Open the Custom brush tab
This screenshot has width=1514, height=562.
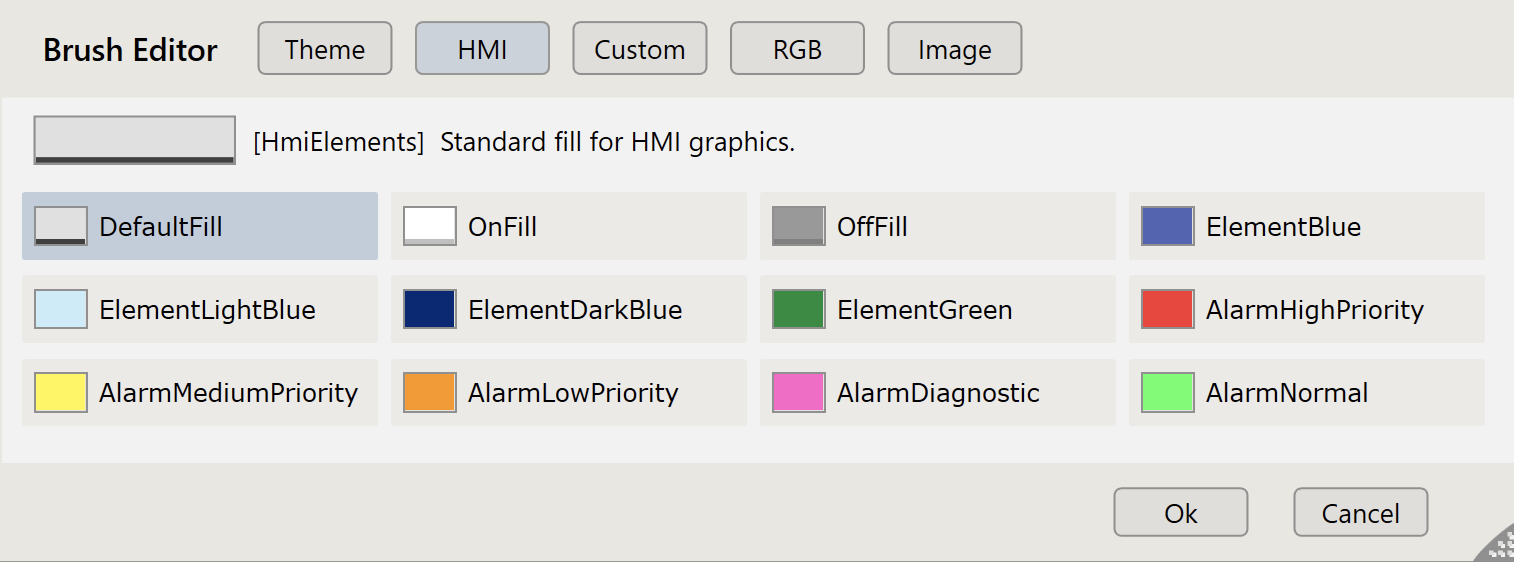[x=639, y=49]
